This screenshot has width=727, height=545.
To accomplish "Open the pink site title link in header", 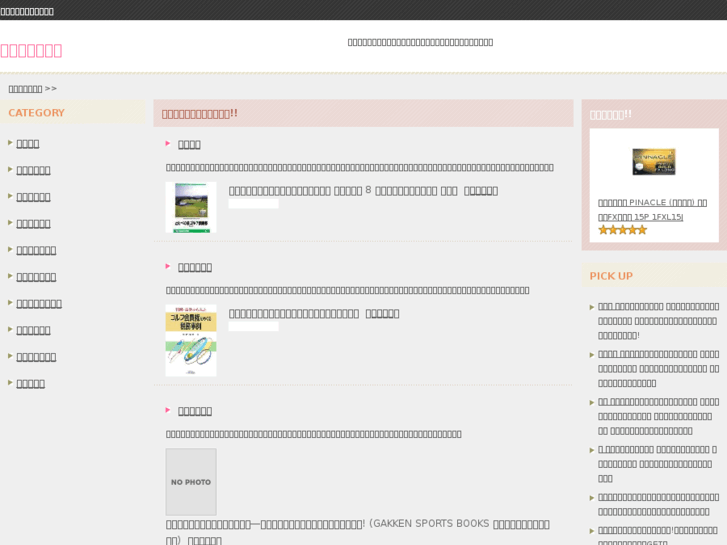I will 31,51.
